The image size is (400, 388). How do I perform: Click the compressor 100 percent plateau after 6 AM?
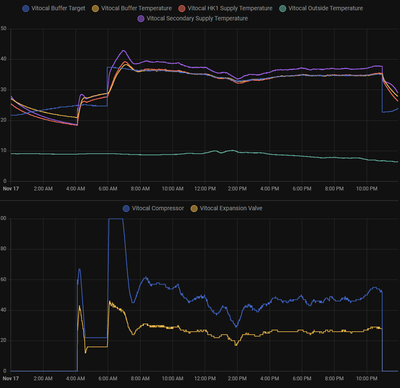[x=116, y=219]
